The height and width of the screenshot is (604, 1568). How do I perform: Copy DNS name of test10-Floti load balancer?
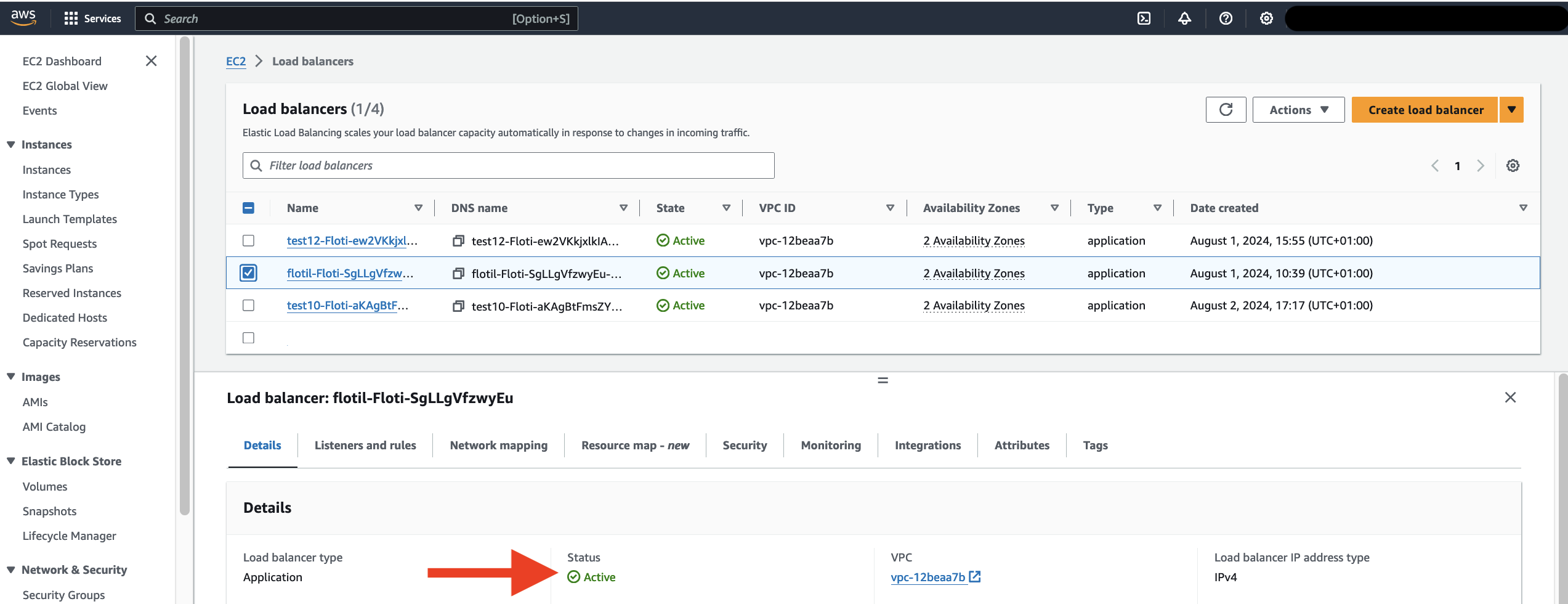click(458, 306)
